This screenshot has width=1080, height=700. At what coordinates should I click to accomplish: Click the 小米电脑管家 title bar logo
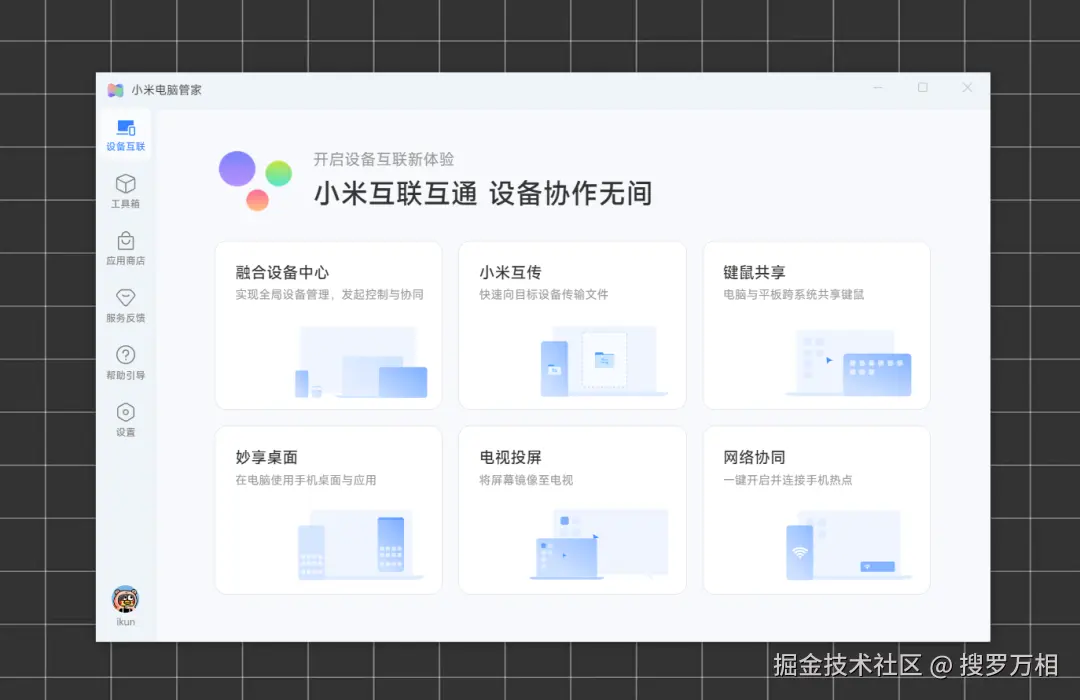coord(115,89)
